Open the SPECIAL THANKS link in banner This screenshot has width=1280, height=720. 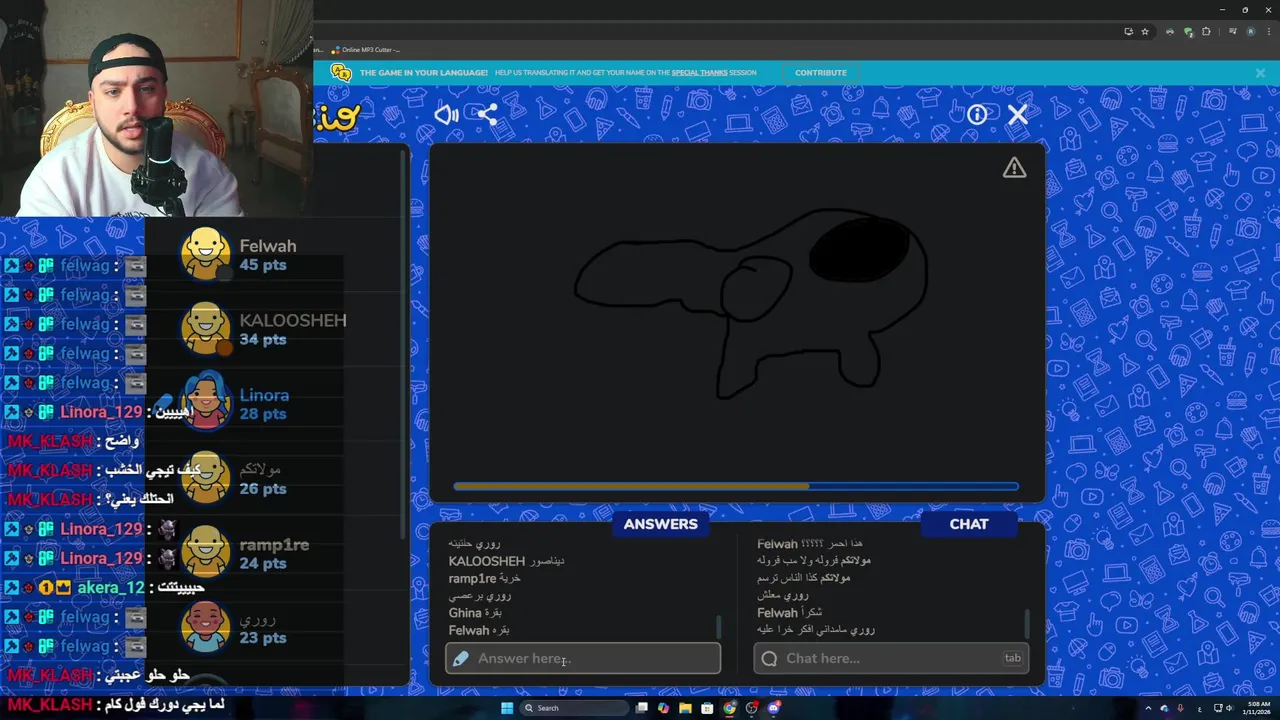700,73
